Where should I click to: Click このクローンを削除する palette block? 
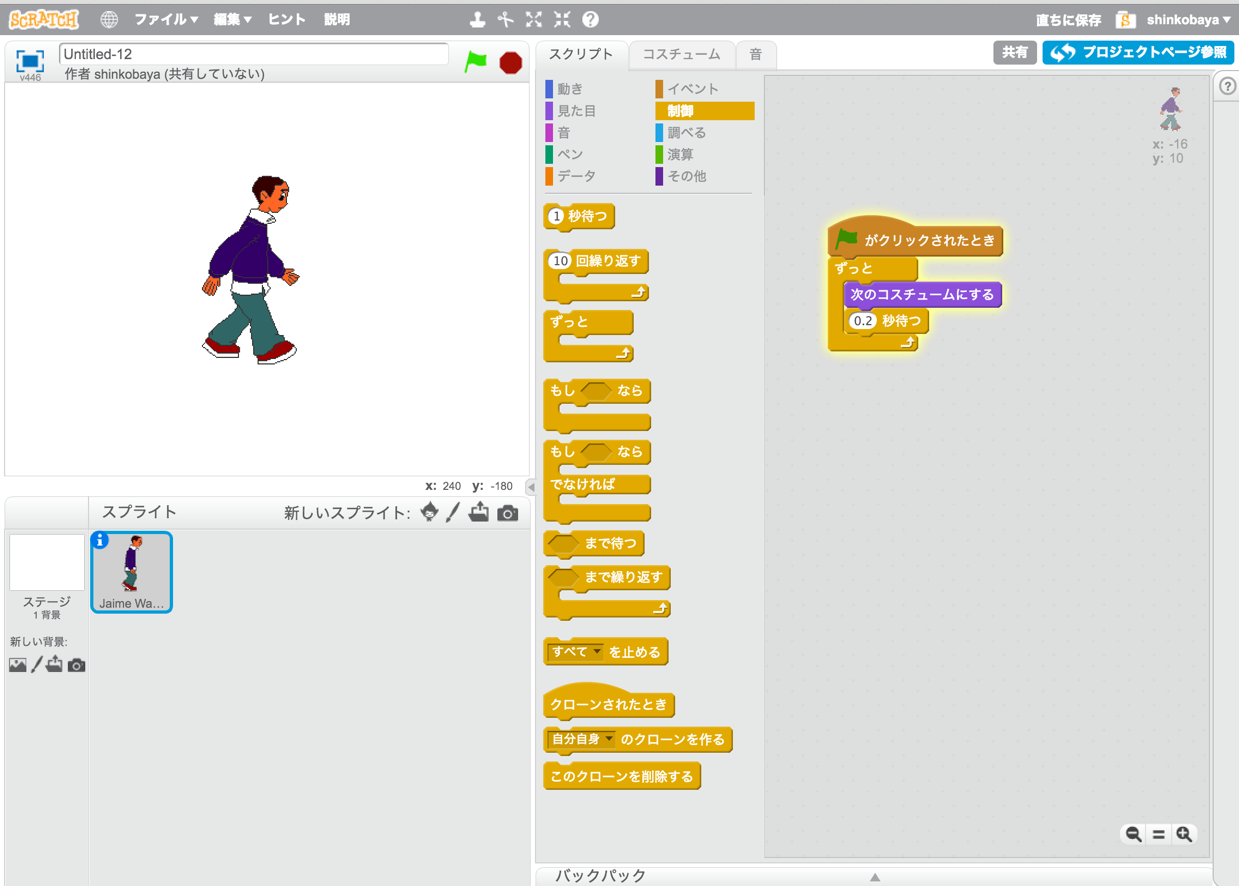[x=621, y=776]
